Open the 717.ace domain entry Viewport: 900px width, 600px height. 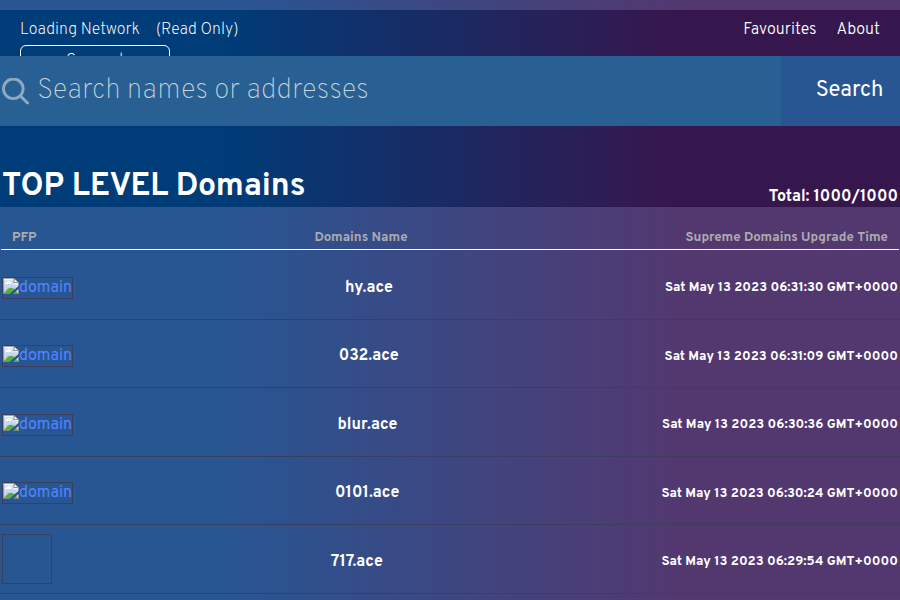coord(357,561)
